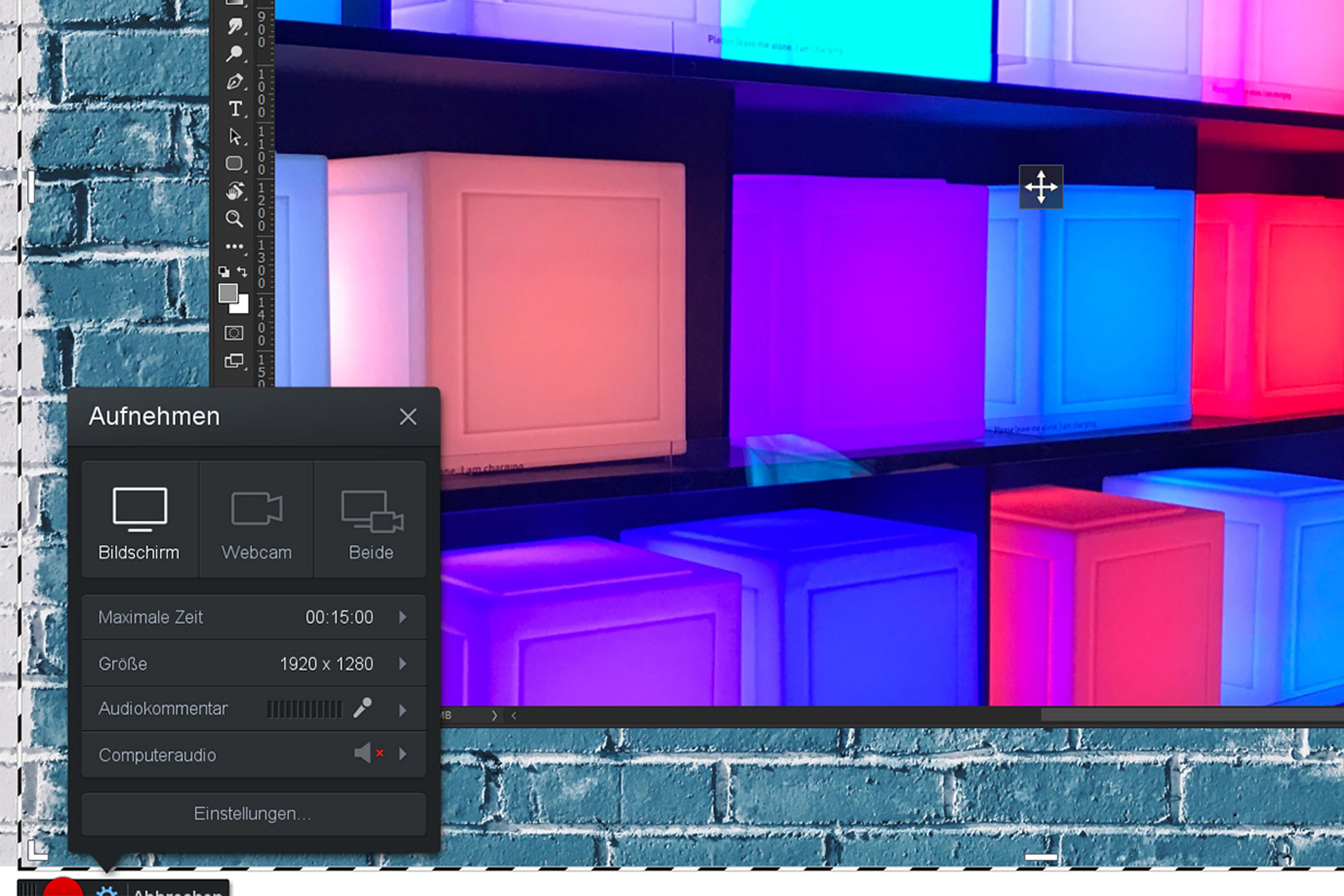The width and height of the screenshot is (1344, 896).
Task: Expand the Größe options
Action: pos(402,664)
